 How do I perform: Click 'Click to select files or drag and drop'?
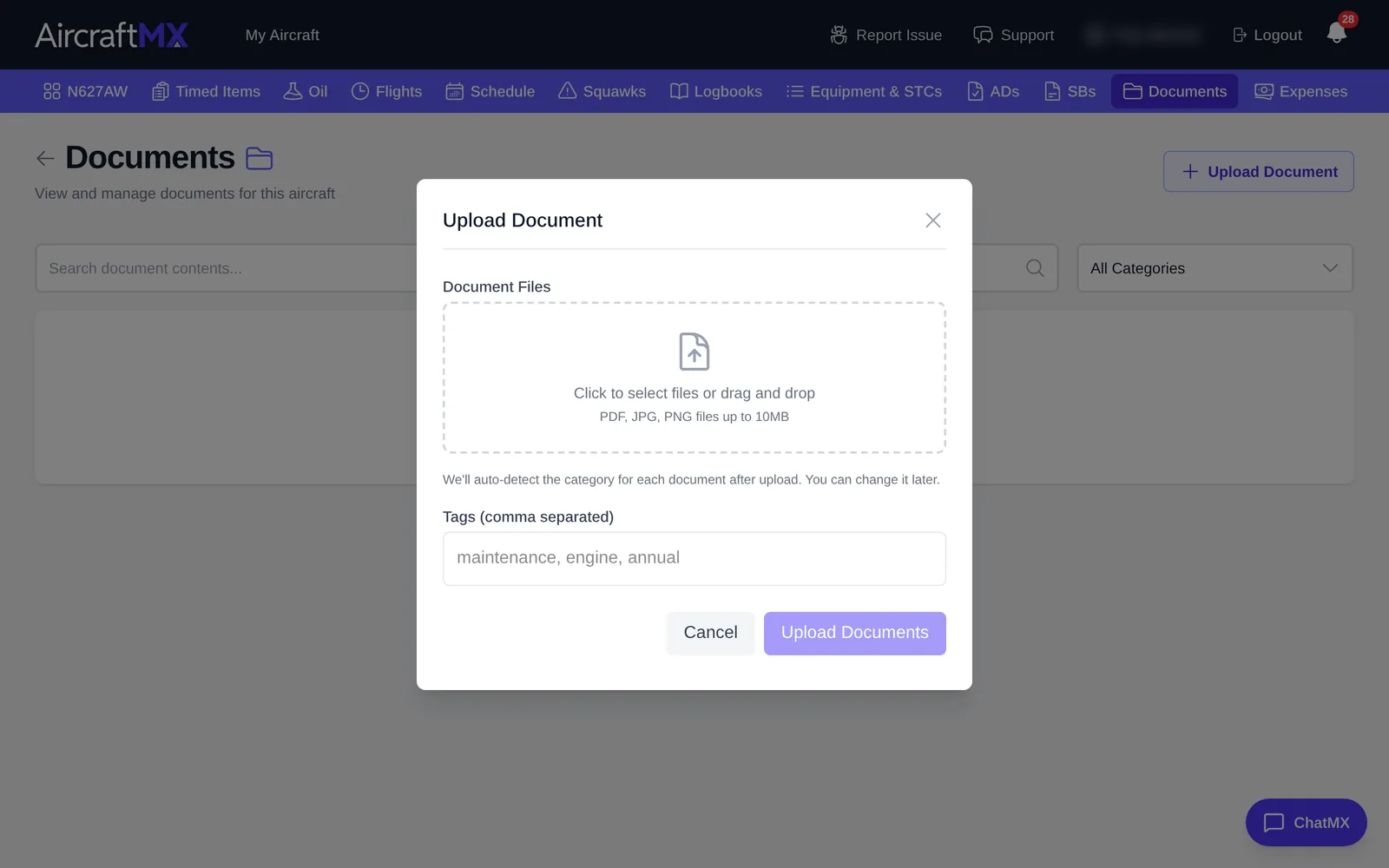[694, 393]
